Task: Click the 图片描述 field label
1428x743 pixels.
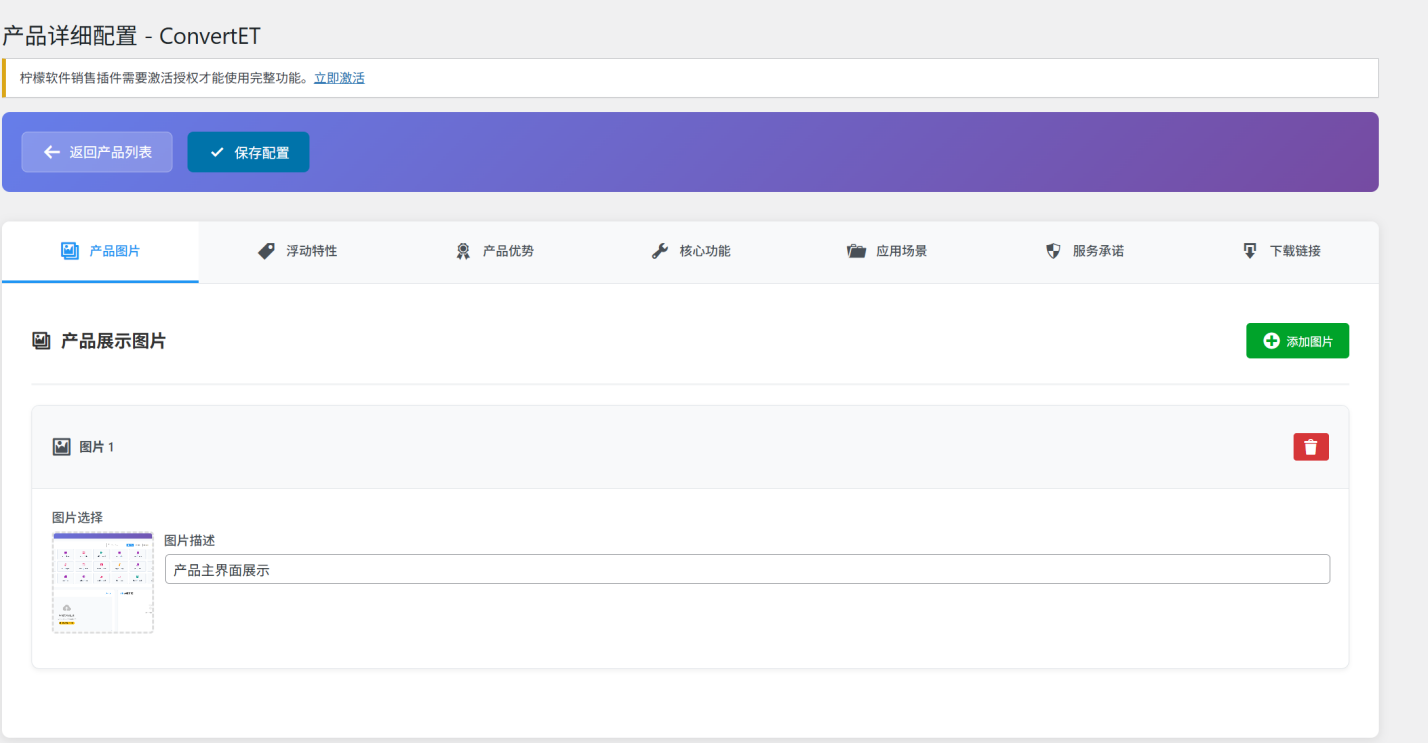Action: 190,541
